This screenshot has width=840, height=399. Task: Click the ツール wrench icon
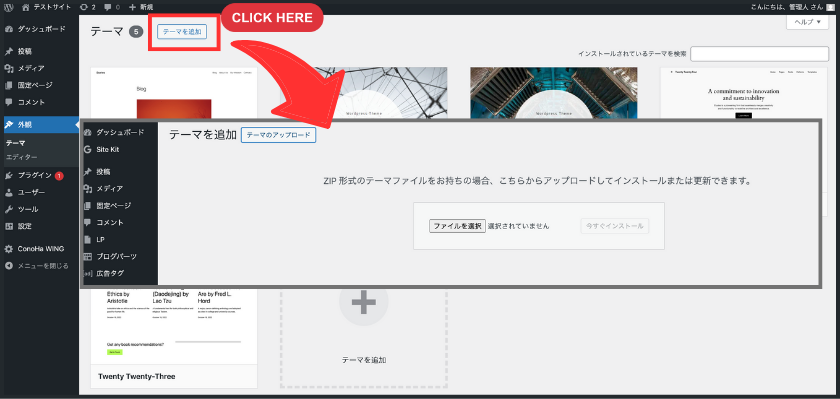coord(9,209)
